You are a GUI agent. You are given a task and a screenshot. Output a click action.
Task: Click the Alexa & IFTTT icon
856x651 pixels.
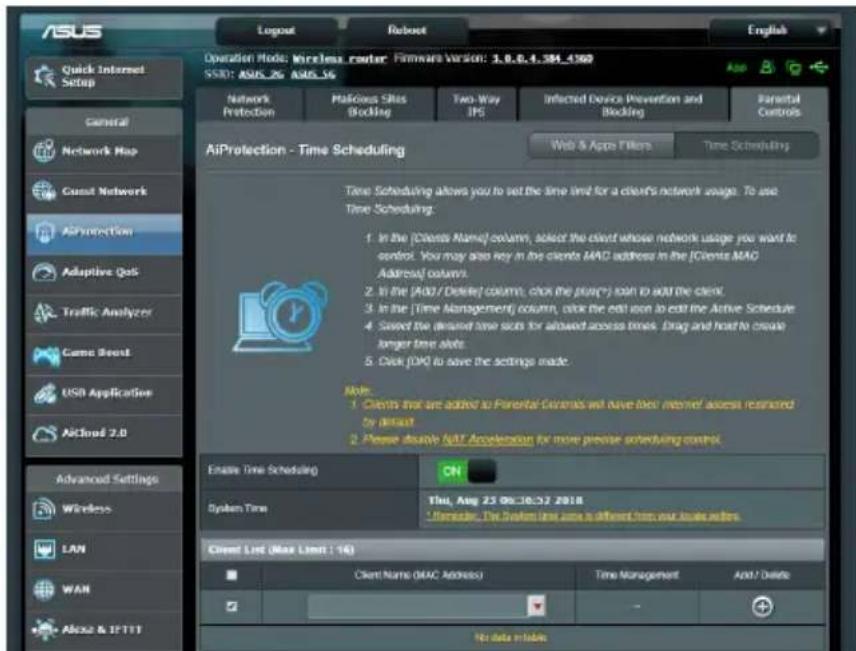coord(44,629)
